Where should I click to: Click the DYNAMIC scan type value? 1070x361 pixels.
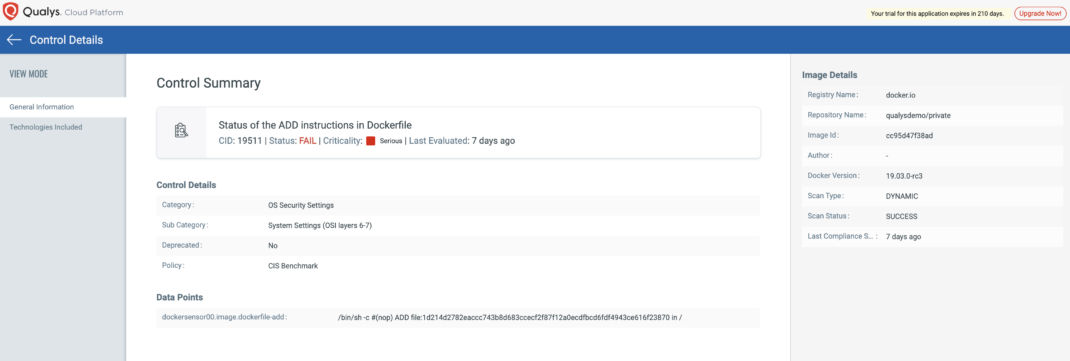pyautogui.click(x=901, y=196)
